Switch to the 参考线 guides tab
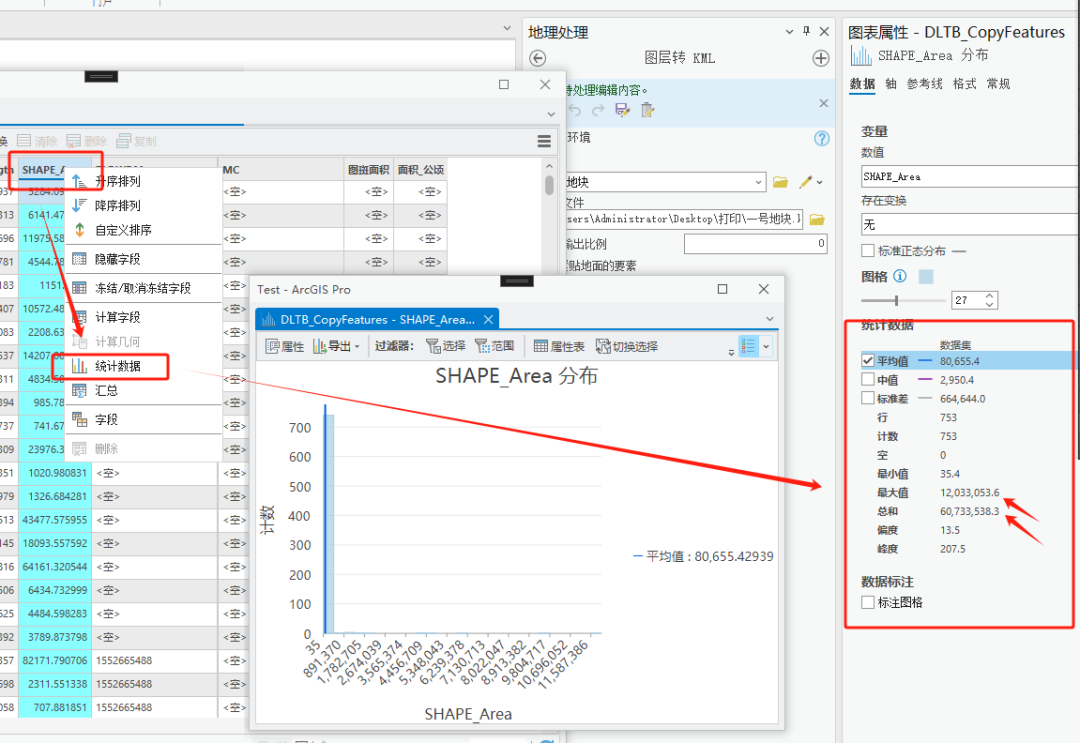The image size is (1080, 743). click(x=924, y=83)
